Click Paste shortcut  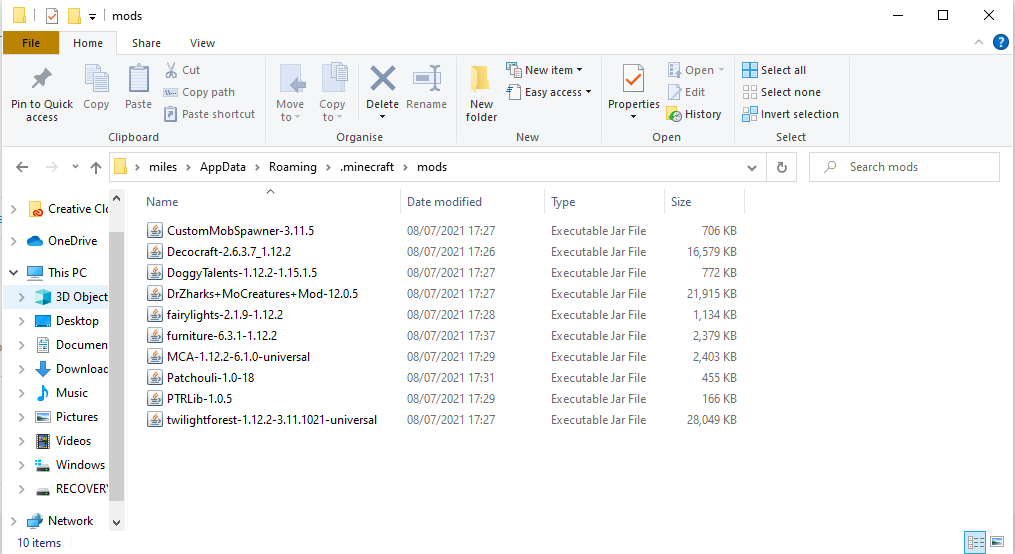(210, 114)
